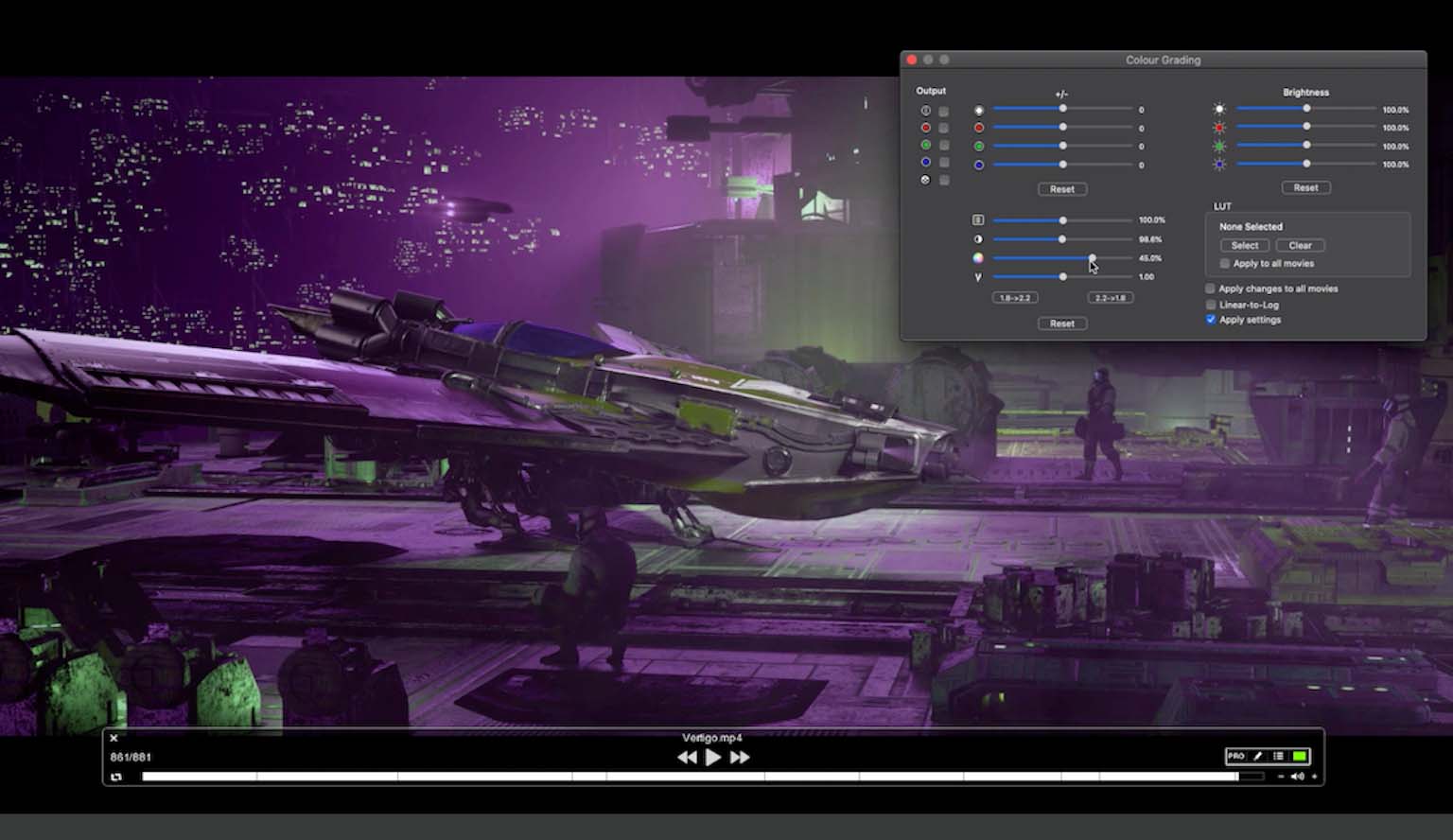Adjust the red brightness slider
The width and height of the screenshot is (1453, 840).
[1306, 127]
